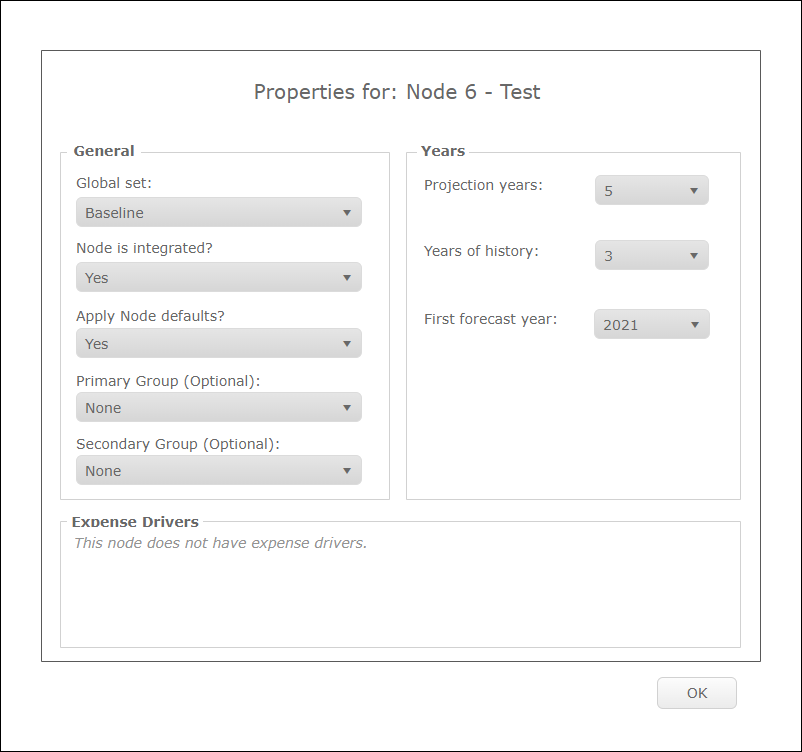Open the dropdown showing Baseline
This screenshot has width=802, height=752.
point(218,213)
